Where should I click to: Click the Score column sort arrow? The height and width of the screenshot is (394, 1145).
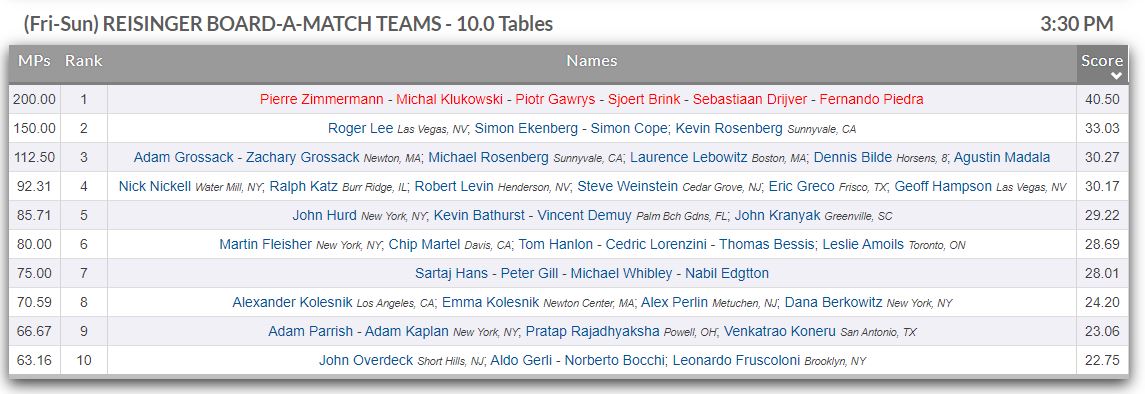click(1116, 76)
